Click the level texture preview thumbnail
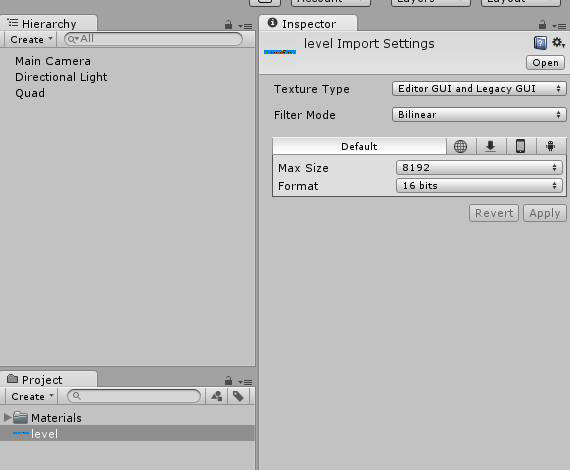This screenshot has width=570, height=470. click(x=280, y=52)
